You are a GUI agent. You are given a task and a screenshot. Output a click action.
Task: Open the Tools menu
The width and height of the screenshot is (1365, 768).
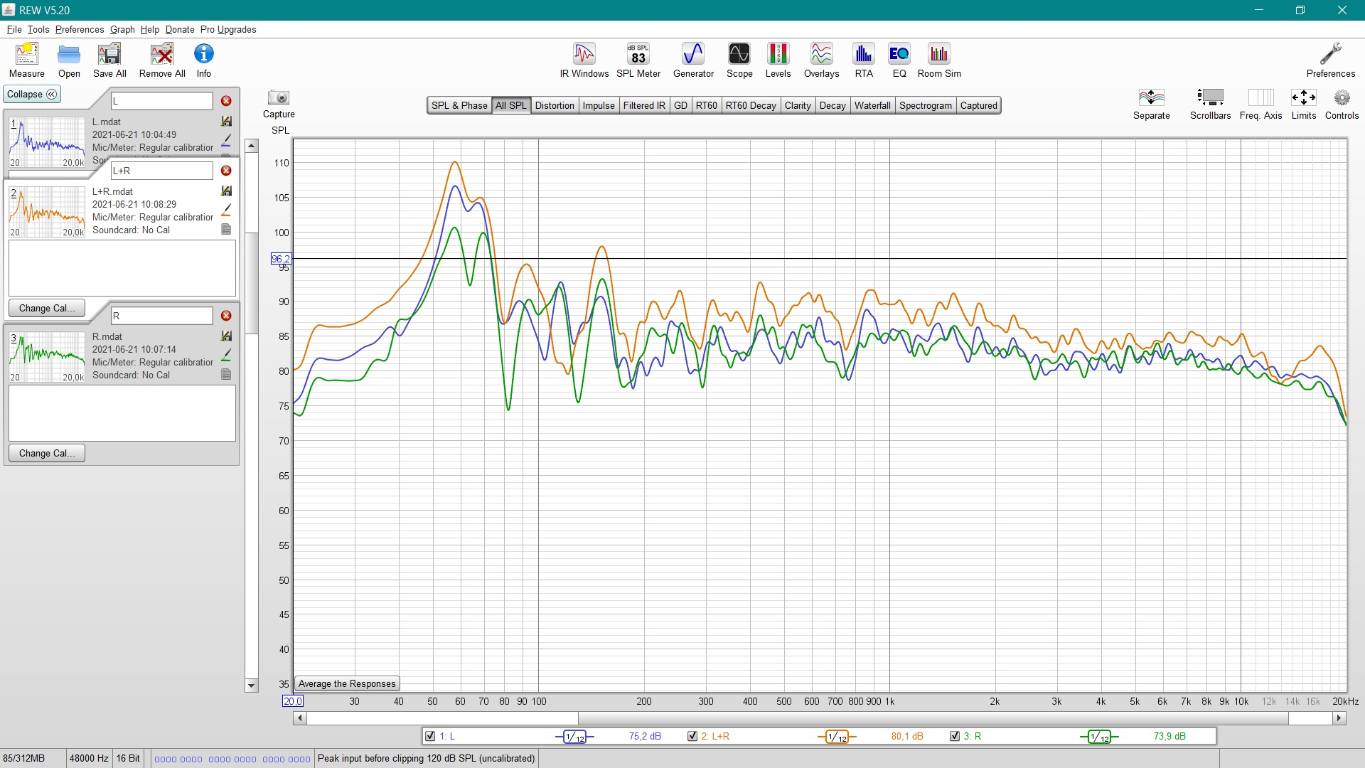(x=38, y=30)
